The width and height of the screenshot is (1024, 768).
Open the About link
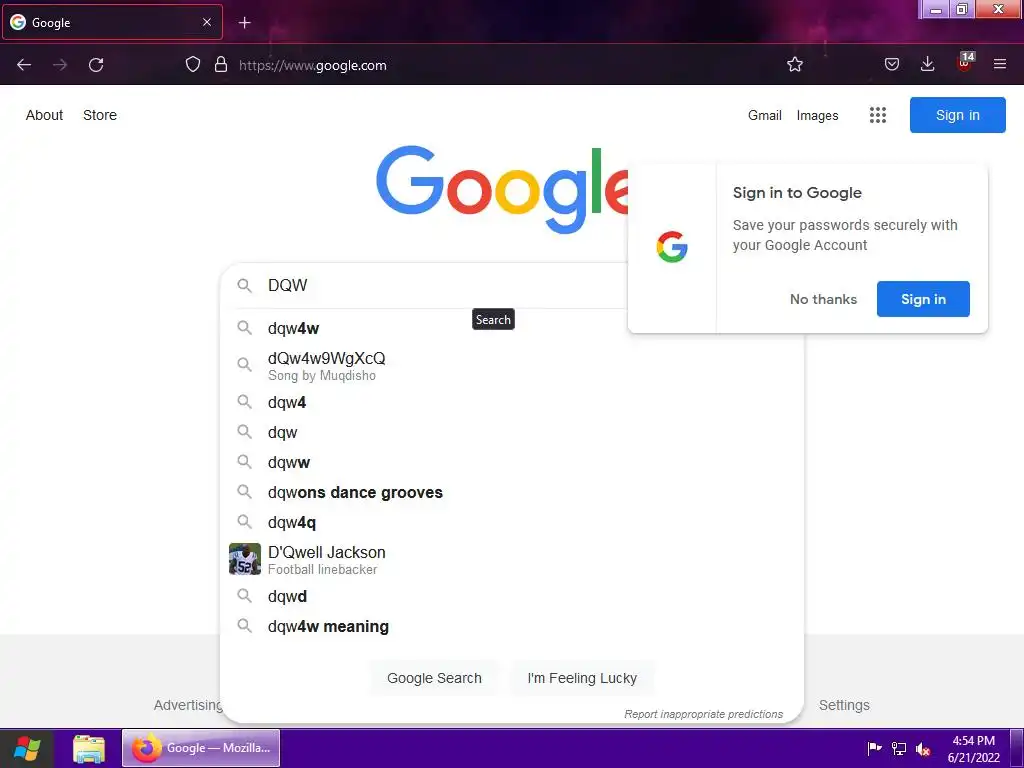(44, 115)
